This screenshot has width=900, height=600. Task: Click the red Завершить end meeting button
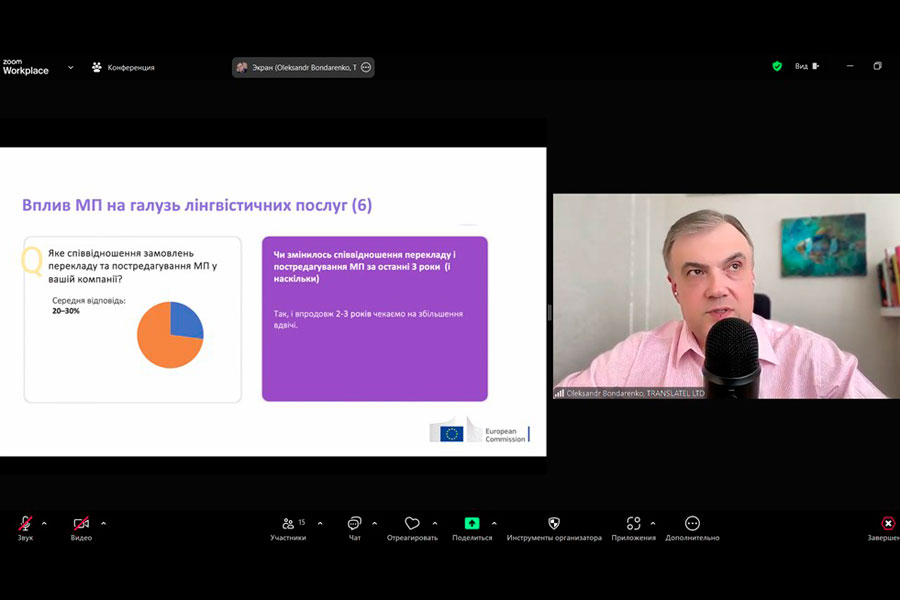(x=887, y=528)
